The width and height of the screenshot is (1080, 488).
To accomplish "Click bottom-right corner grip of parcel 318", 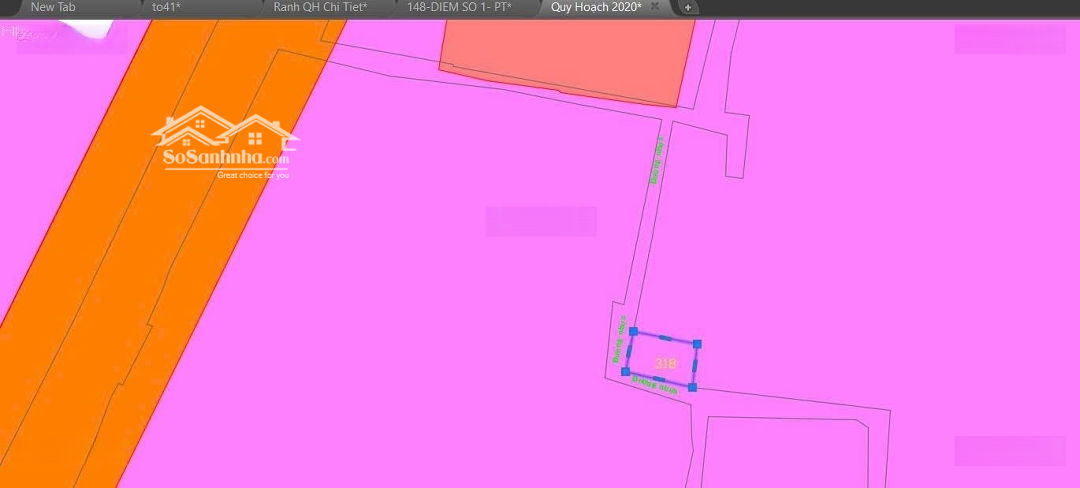I will coord(692,387).
